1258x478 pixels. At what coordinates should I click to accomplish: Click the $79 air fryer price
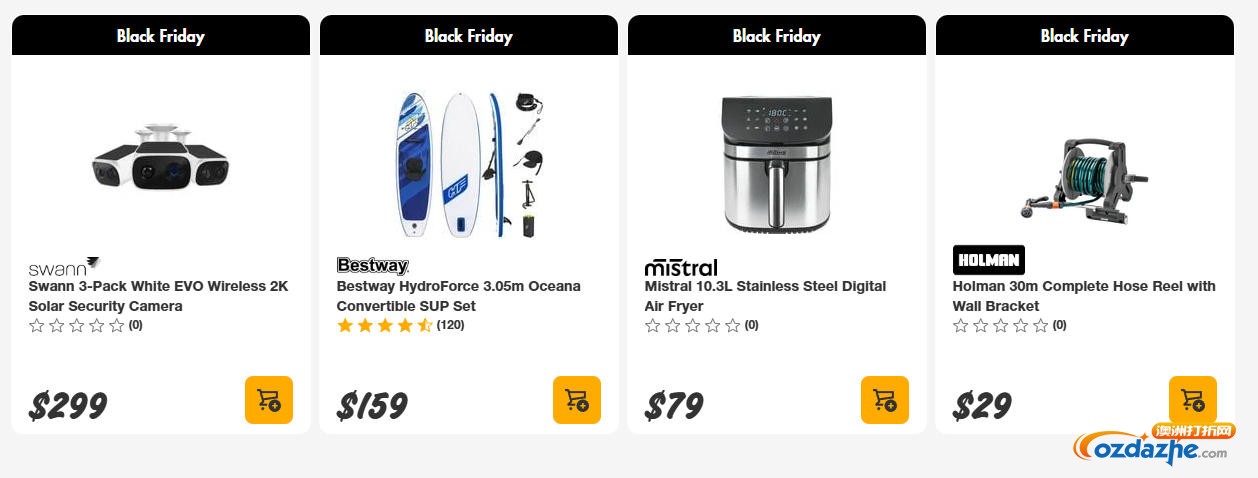coord(675,406)
